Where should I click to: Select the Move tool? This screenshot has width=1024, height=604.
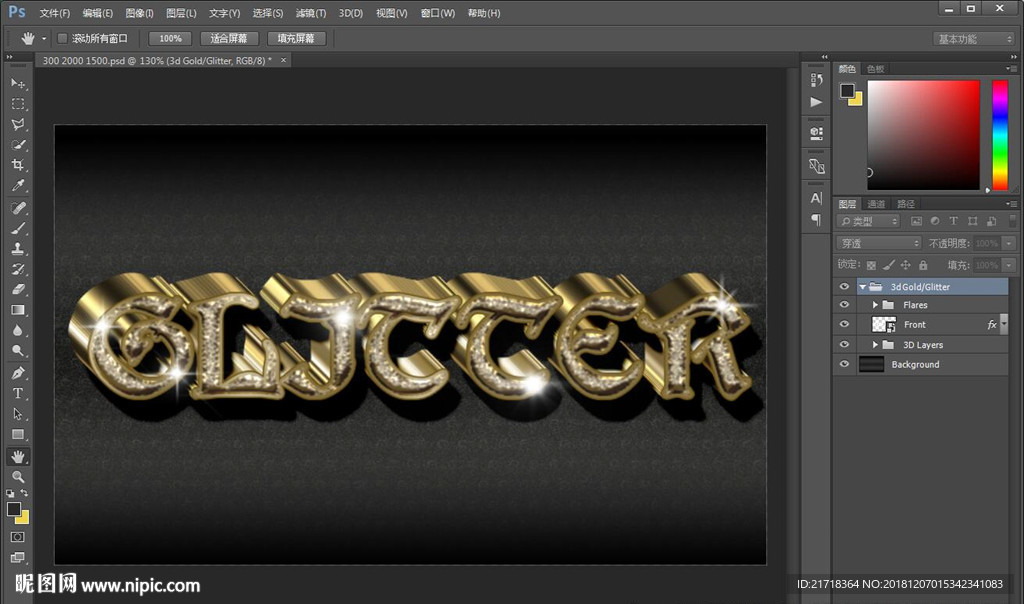[x=18, y=83]
